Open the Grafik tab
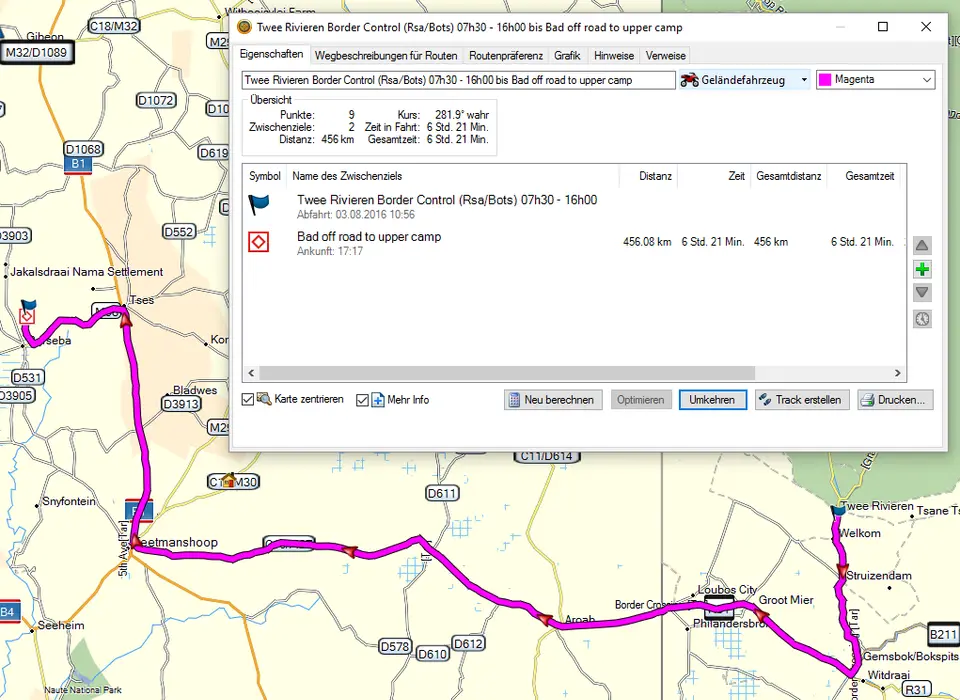Image resolution: width=960 pixels, height=700 pixels. pos(567,56)
